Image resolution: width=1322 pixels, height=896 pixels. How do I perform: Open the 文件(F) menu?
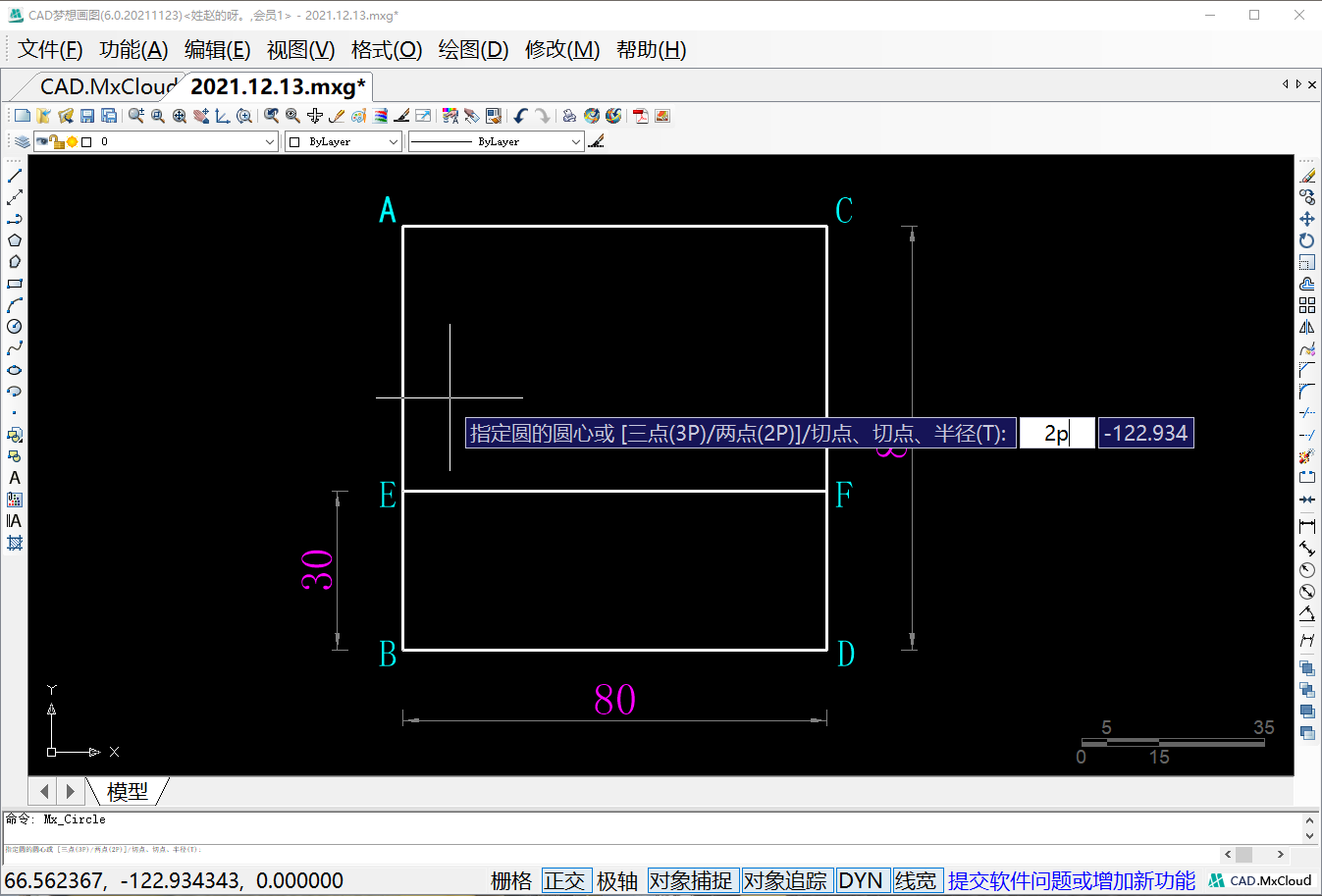50,49
